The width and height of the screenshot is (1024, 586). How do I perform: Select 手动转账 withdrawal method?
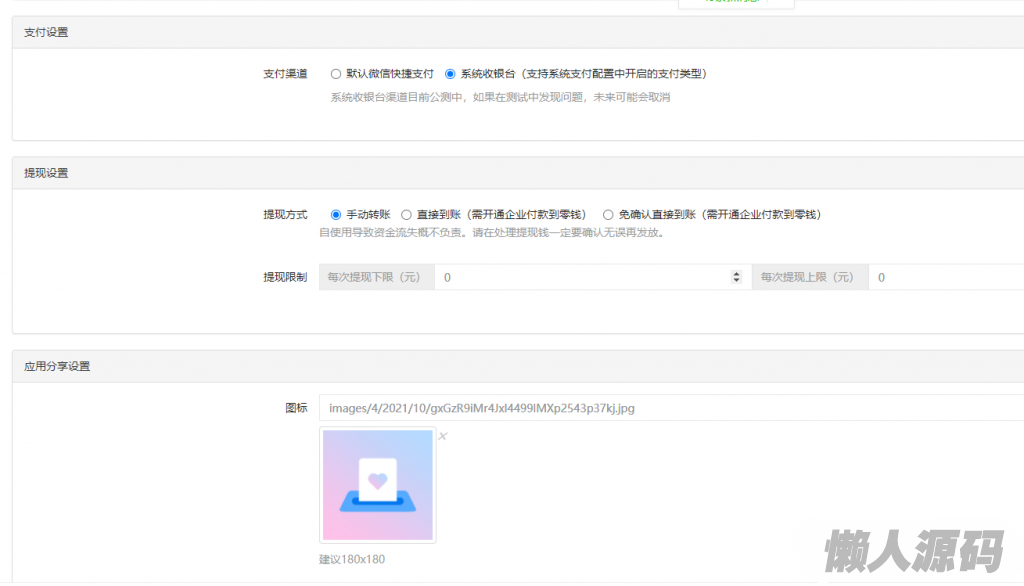point(336,214)
